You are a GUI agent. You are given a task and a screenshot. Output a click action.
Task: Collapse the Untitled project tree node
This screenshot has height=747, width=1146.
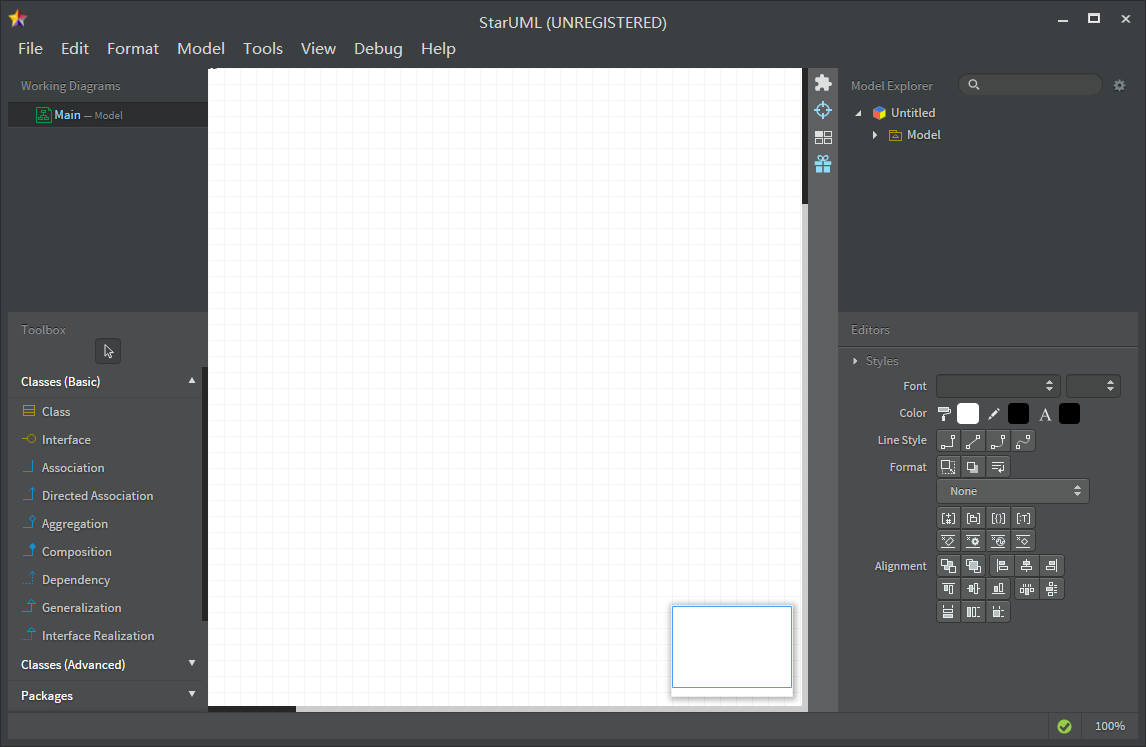coord(859,113)
